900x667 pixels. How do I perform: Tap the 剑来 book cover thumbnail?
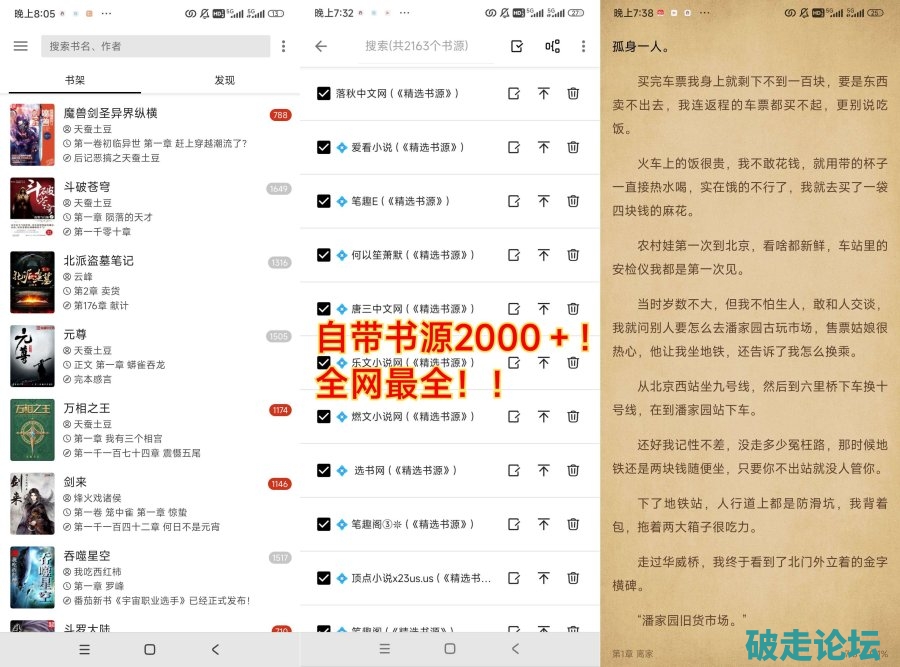coord(32,503)
